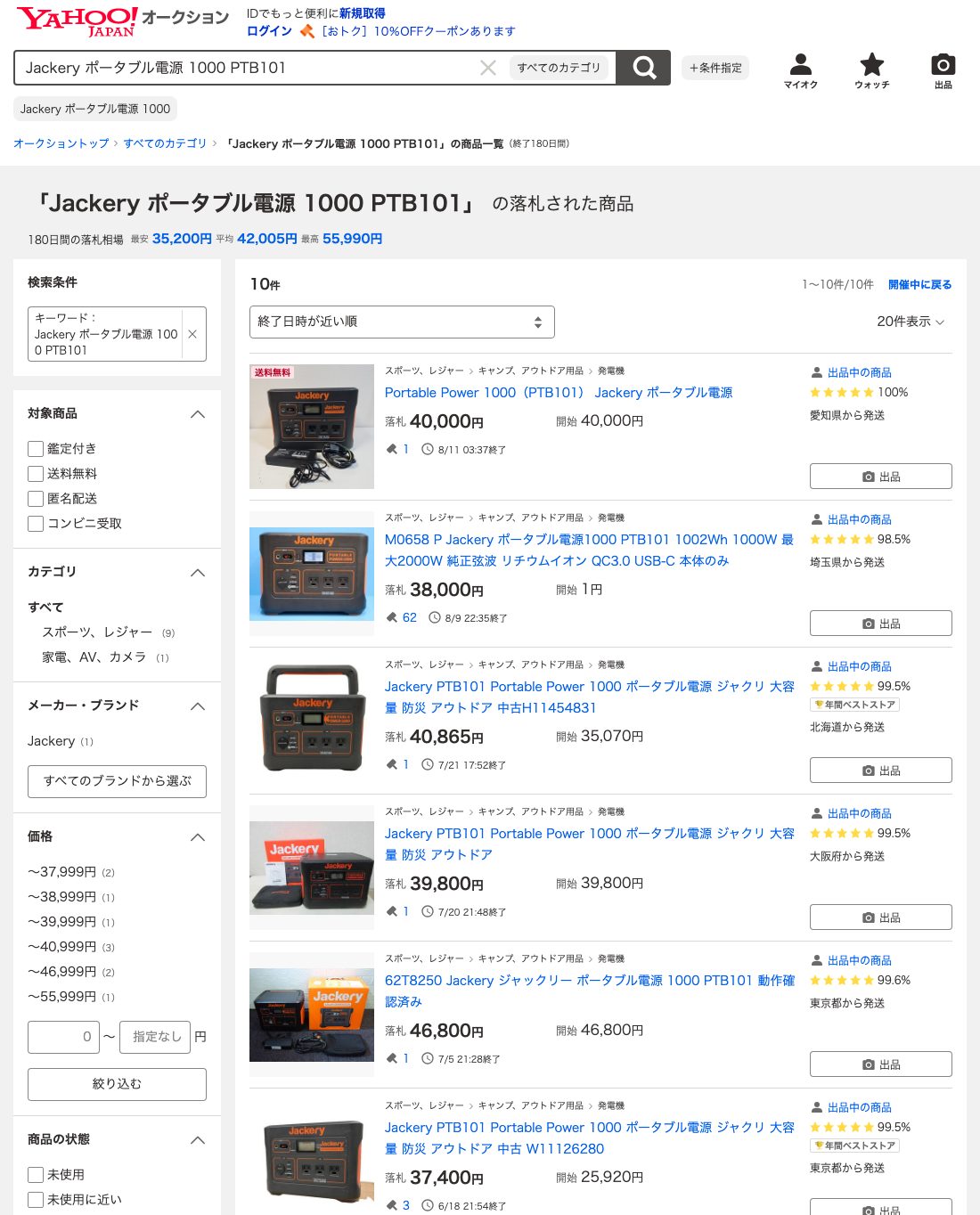Remove keyword filter via X in 検索条件
The image size is (980, 1215).
(192, 334)
